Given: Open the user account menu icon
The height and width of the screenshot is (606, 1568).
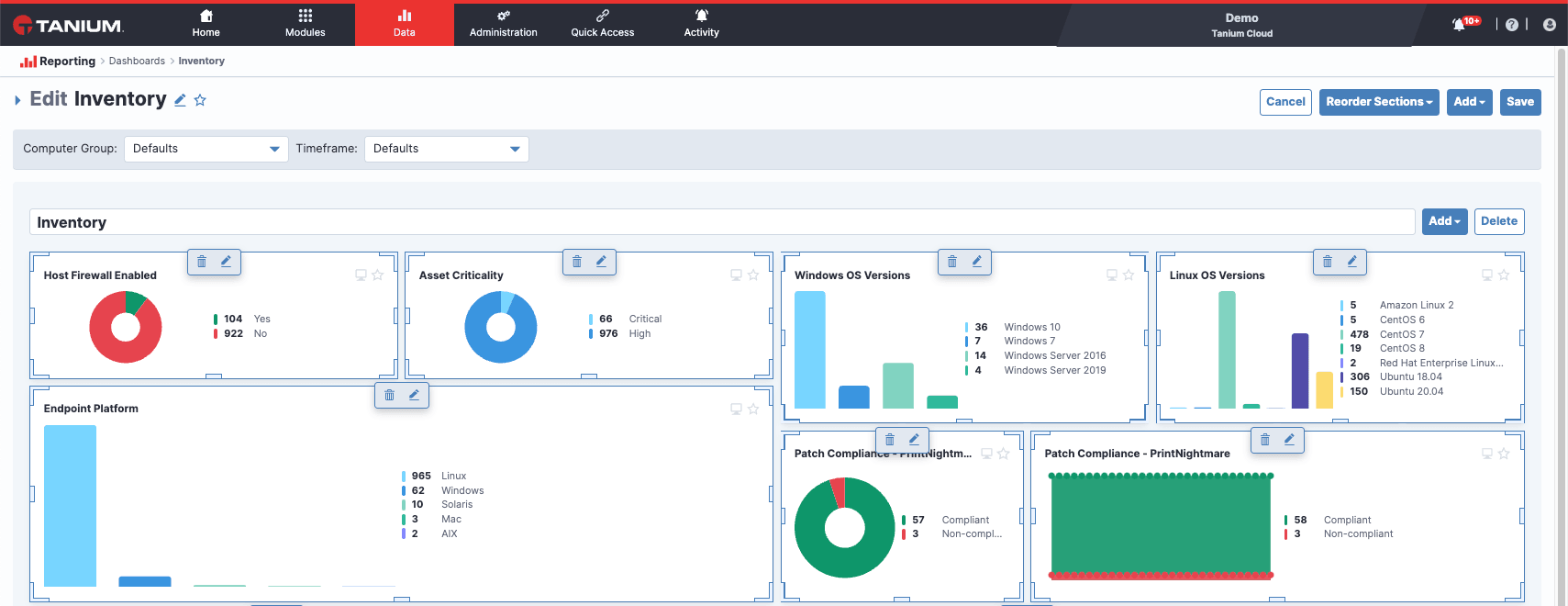Looking at the screenshot, I should point(1550,25).
